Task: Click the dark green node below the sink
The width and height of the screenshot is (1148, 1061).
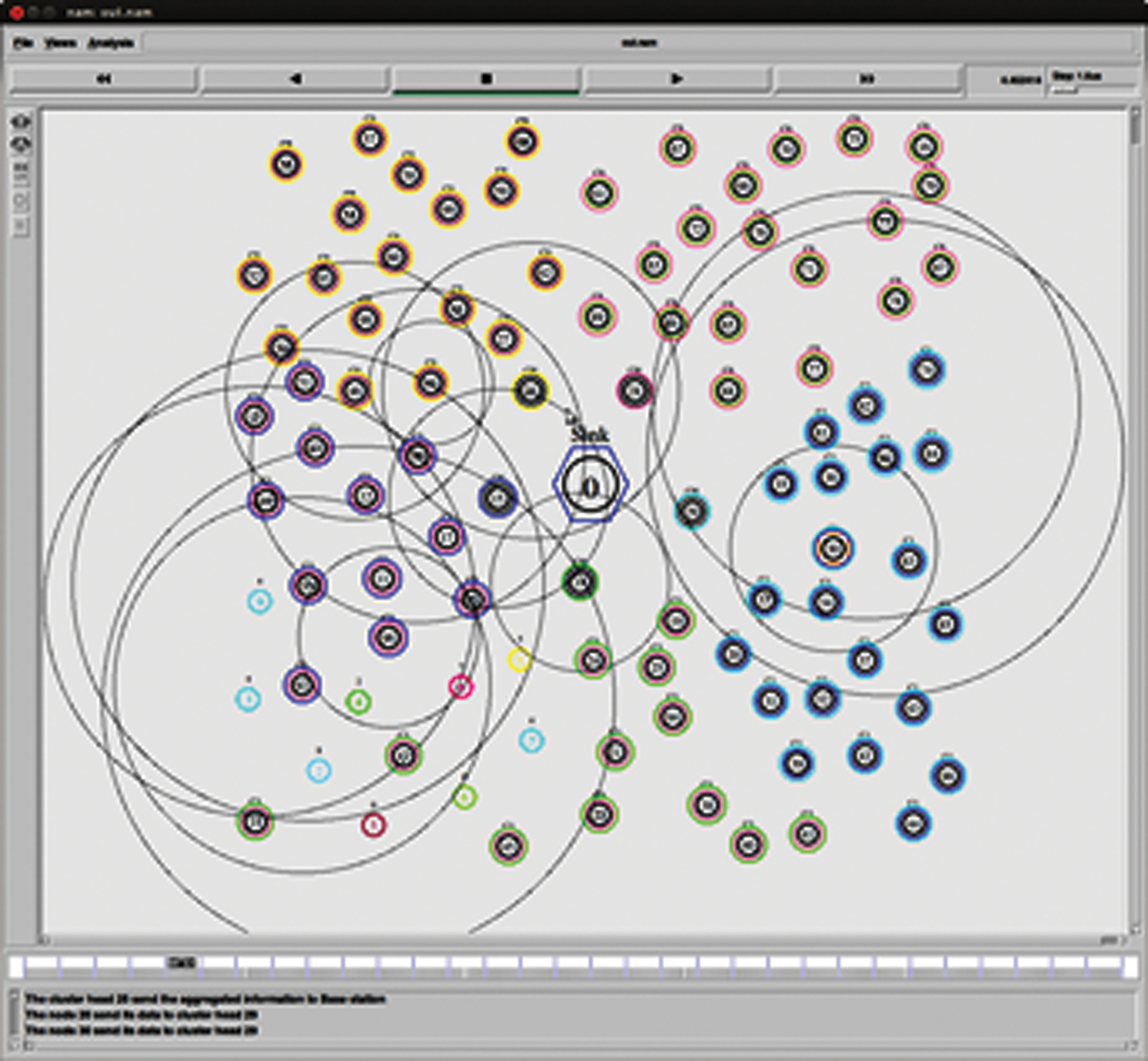Action: tap(580, 582)
